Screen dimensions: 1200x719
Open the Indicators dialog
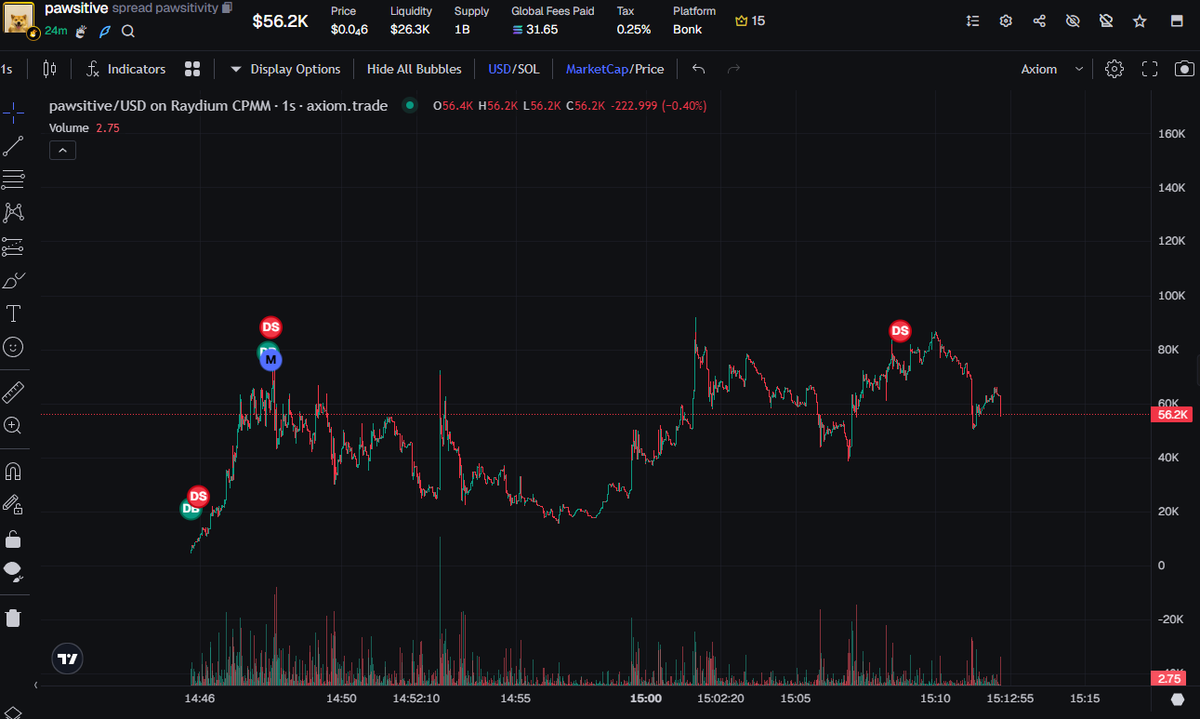[x=126, y=69]
